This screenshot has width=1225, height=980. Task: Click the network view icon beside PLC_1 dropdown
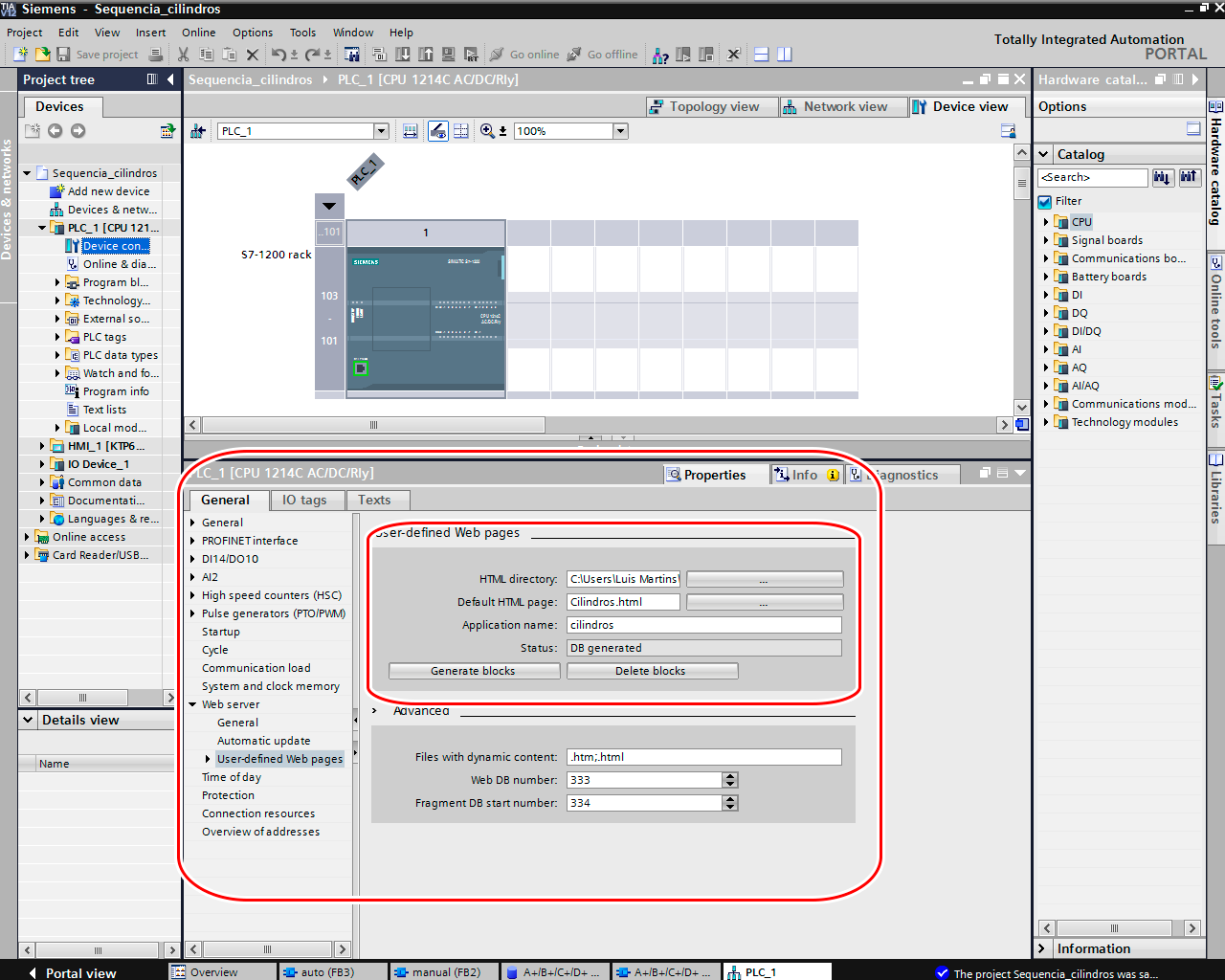[198, 131]
